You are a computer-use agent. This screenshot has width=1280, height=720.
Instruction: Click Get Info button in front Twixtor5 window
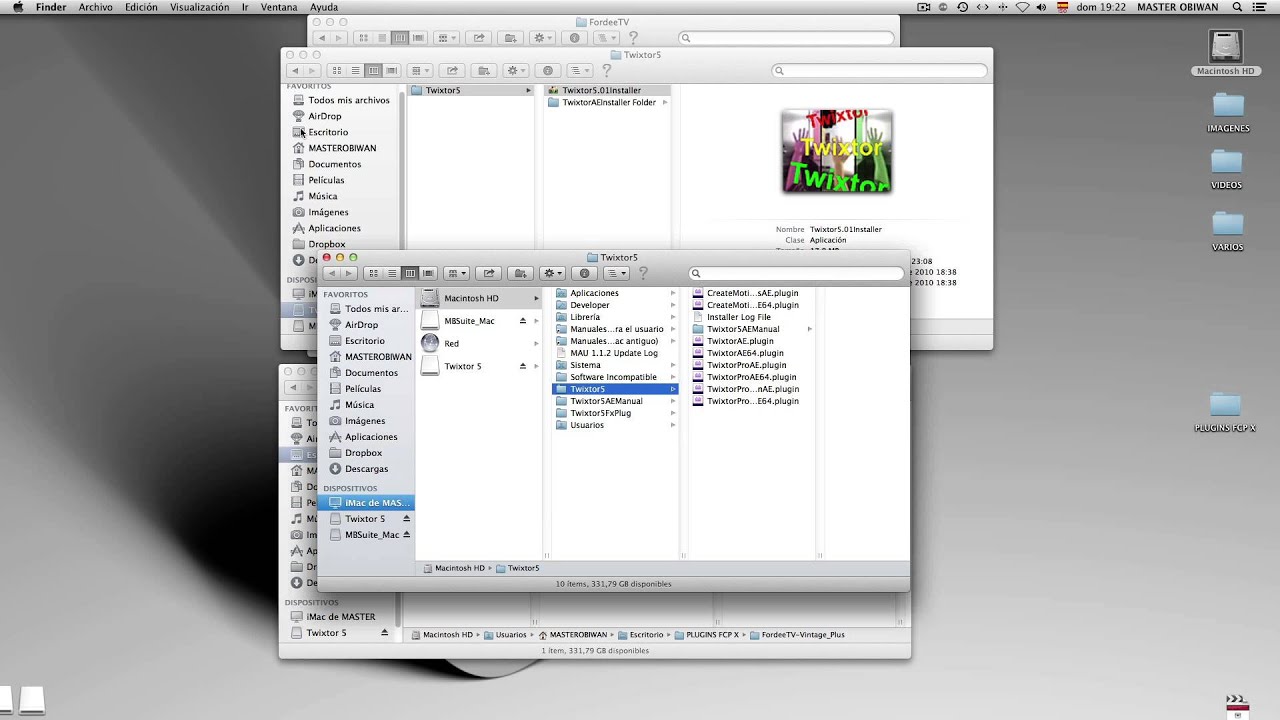coord(585,273)
